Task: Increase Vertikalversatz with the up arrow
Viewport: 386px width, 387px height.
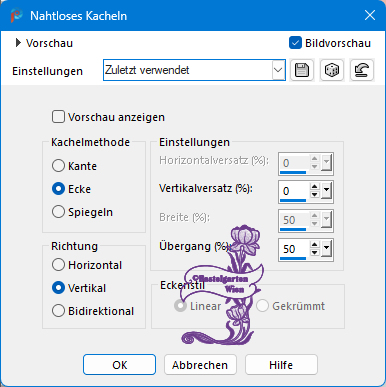Action: (x=314, y=187)
